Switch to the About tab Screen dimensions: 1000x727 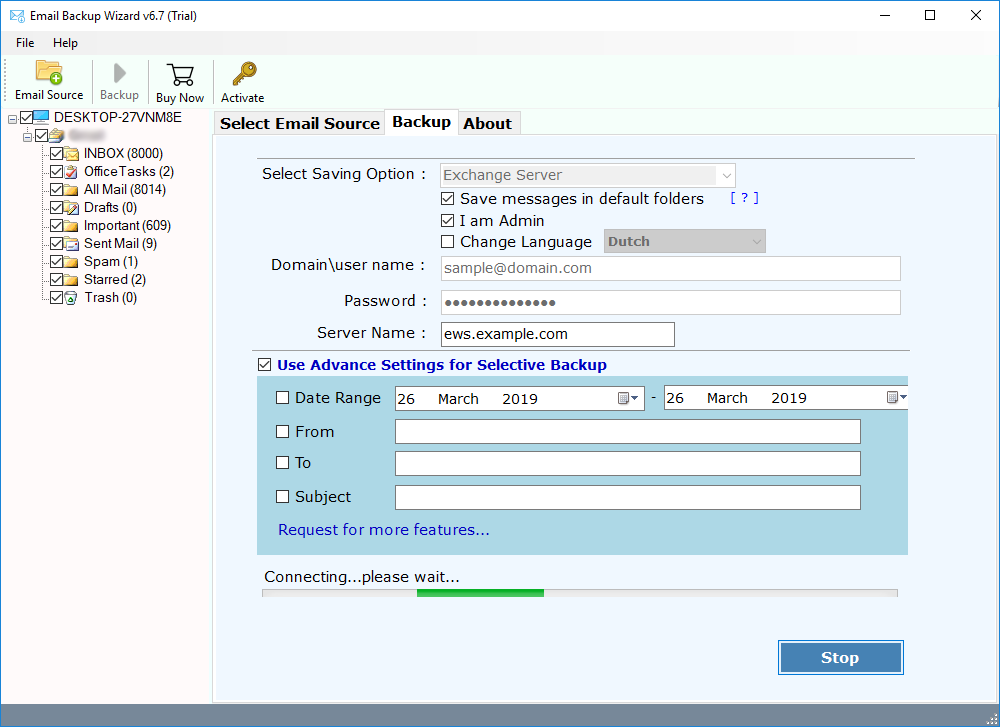488,124
